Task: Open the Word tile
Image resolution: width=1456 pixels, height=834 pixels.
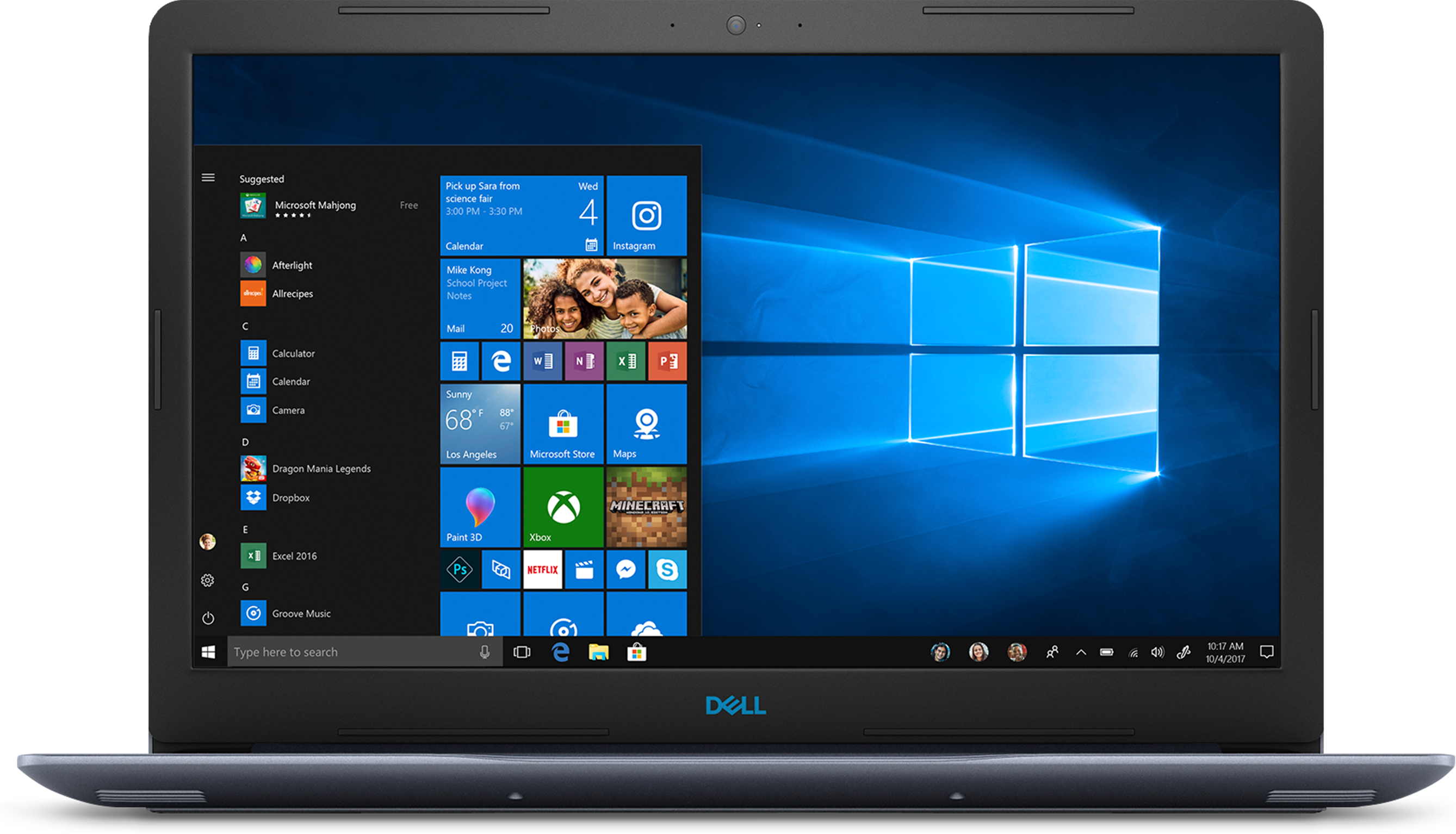Action: (543, 361)
